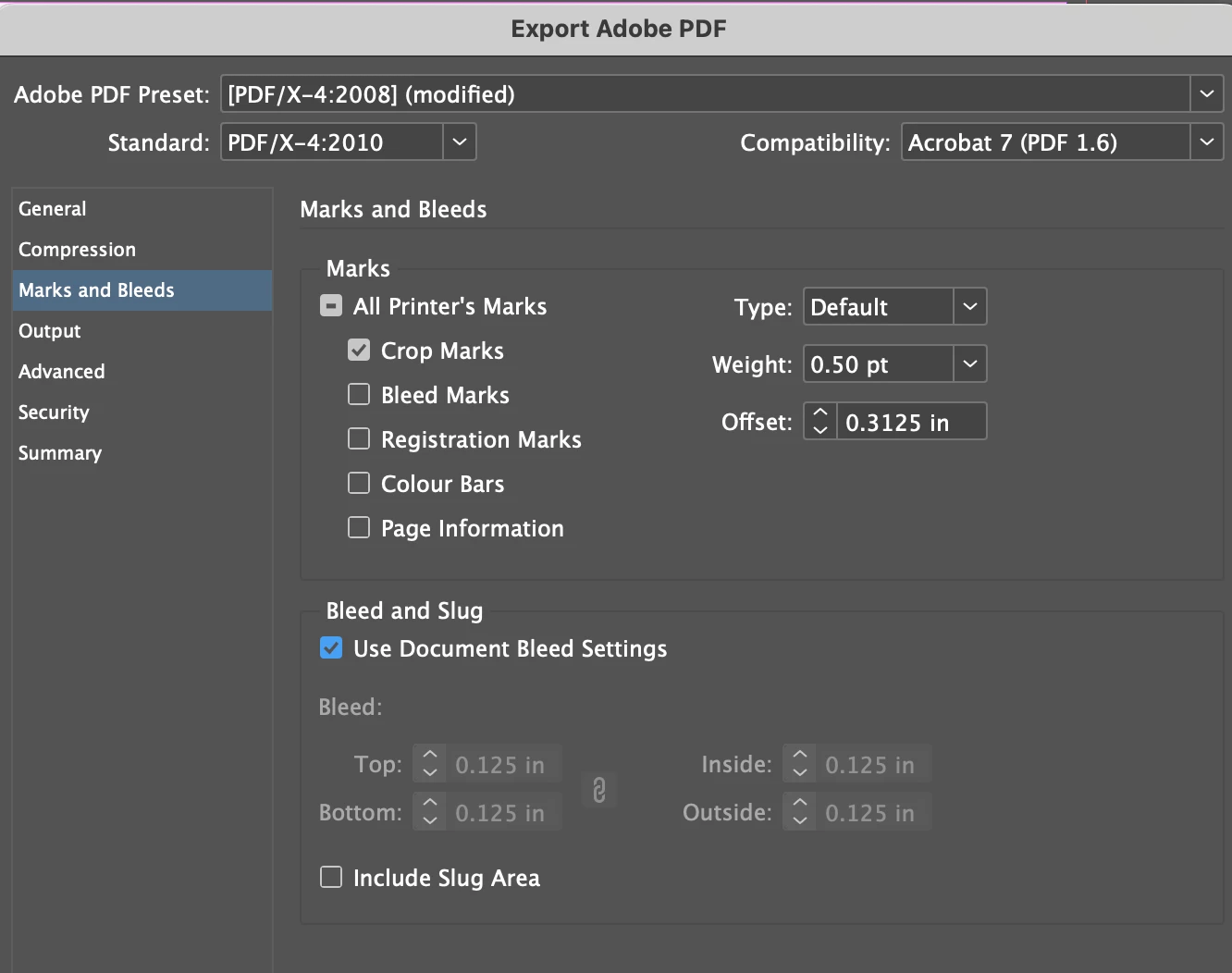Toggle the All Printer's Marks checkbox
This screenshot has height=973, width=1232.
[x=331, y=306]
